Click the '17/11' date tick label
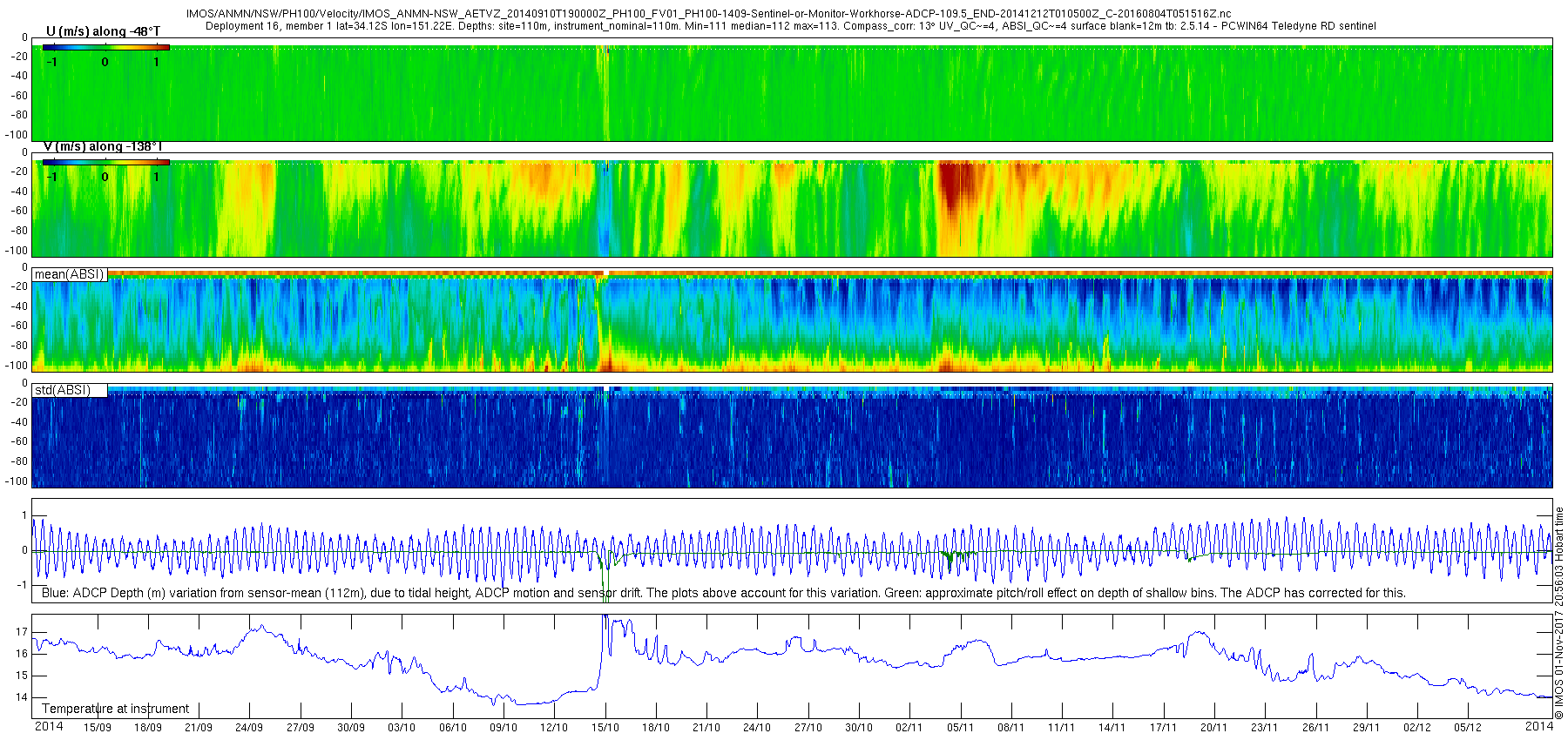 click(x=1164, y=728)
